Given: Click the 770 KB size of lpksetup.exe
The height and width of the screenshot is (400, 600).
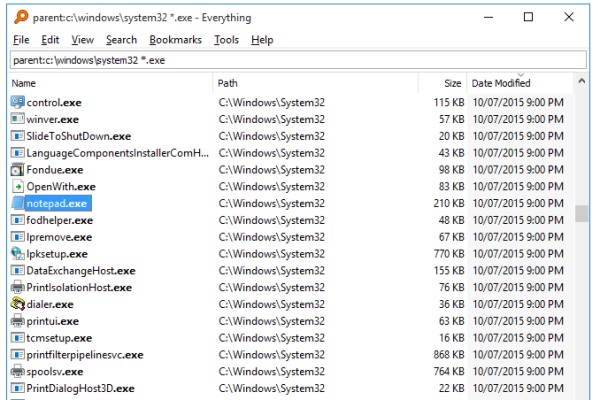Looking at the screenshot, I should [x=449, y=254].
